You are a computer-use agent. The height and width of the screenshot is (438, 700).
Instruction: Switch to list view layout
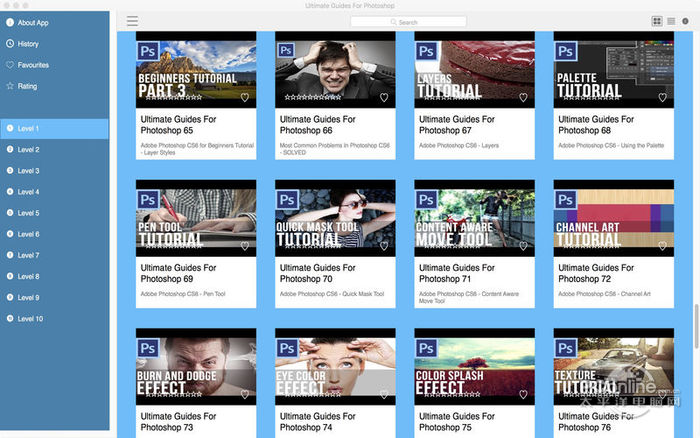point(671,21)
